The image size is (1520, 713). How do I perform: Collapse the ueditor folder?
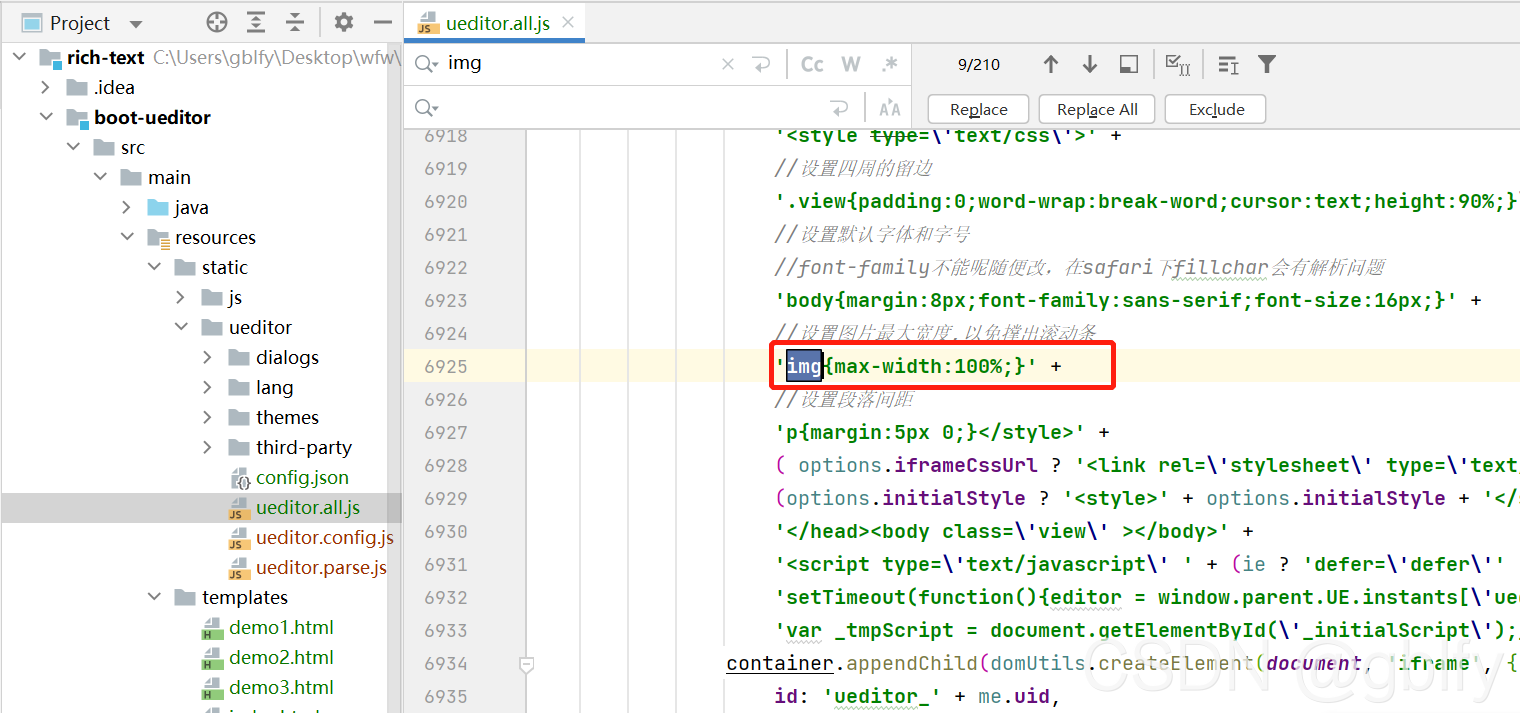point(180,327)
